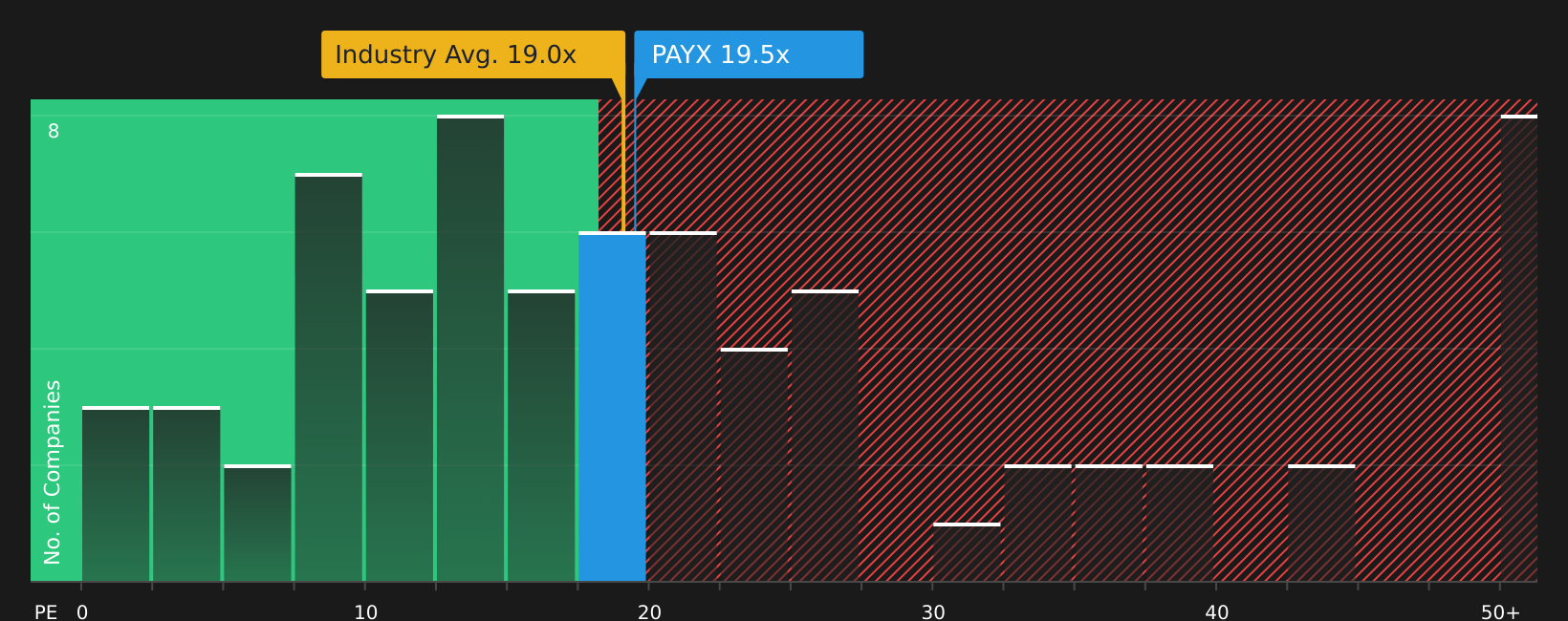Click the tallest green bar near PE 13
Image resolution: width=1568 pixels, height=621 pixels.
[x=470, y=349]
